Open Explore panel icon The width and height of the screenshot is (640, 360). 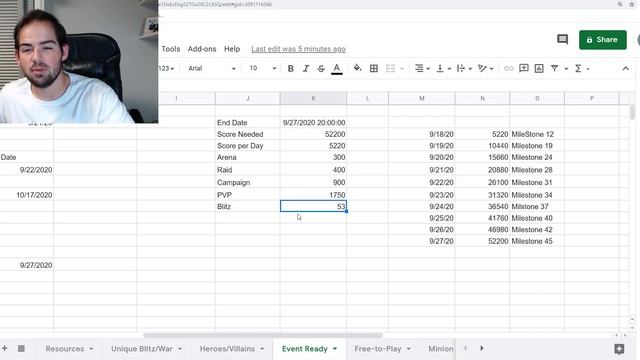coord(619,349)
